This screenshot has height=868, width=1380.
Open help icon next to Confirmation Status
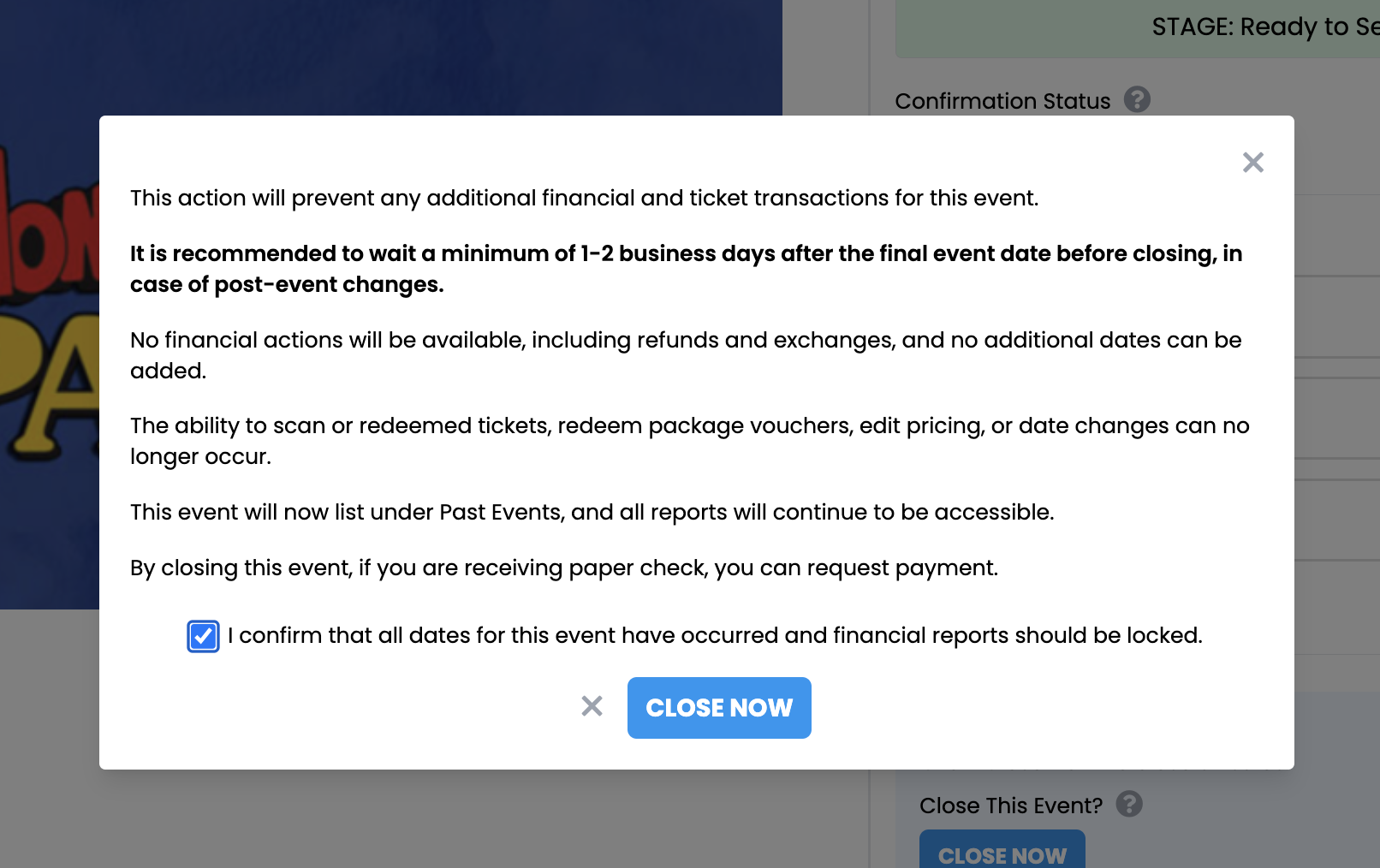point(1137,100)
